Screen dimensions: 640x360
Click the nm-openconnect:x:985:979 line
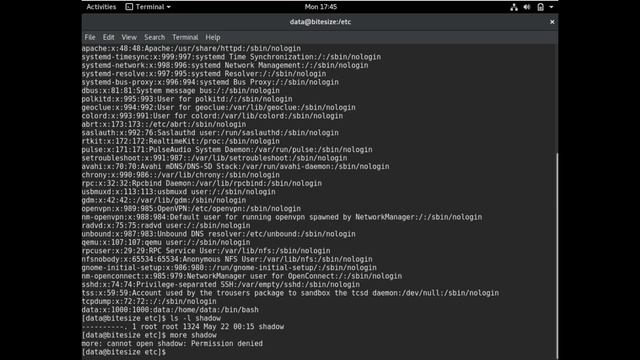[x=242, y=276]
